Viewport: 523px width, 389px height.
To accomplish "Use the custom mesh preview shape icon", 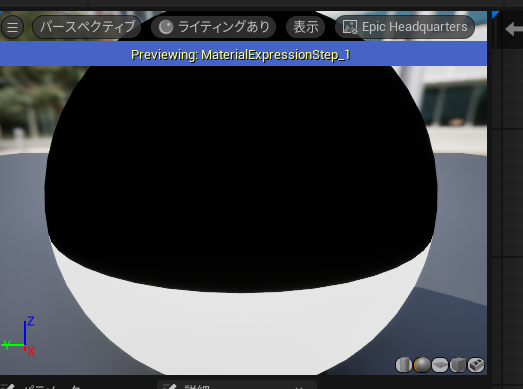I will [476, 365].
